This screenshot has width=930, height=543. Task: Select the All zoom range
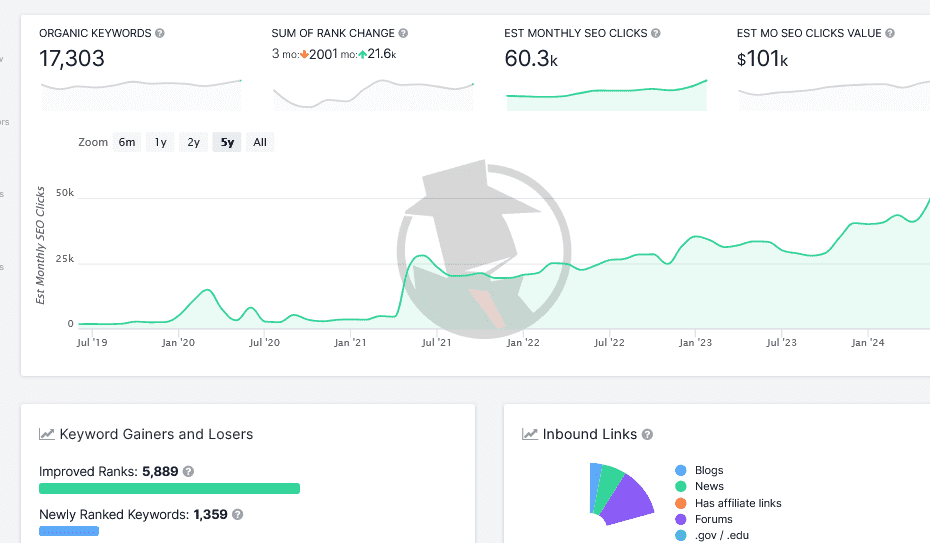[x=260, y=142]
